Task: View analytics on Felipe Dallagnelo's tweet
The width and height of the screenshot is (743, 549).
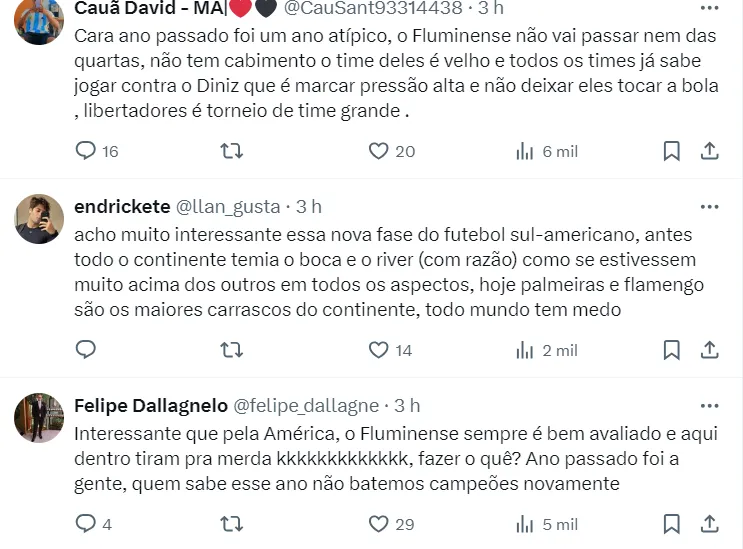Action: (525, 524)
